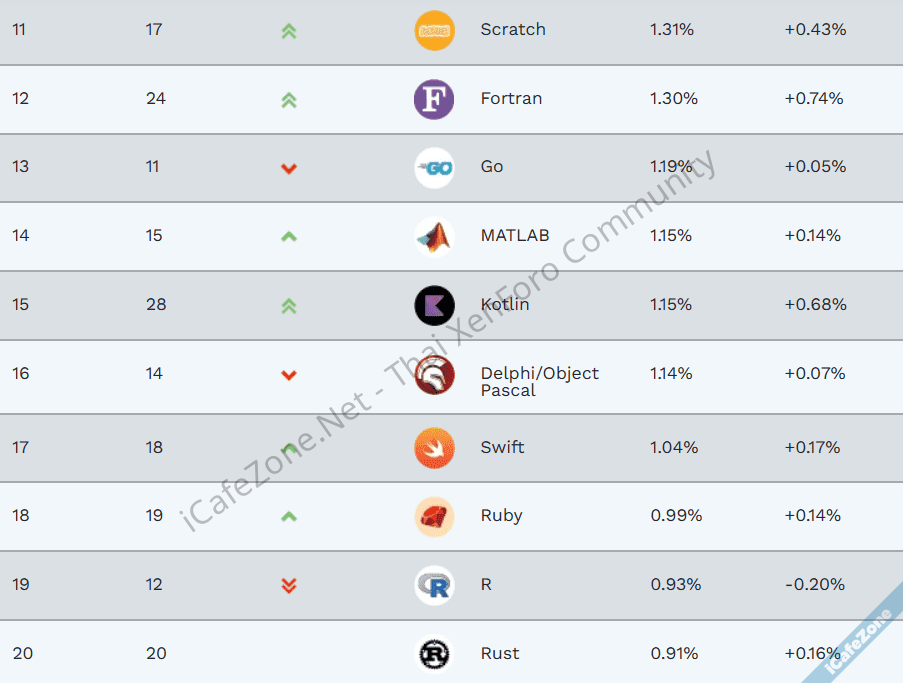Click the purple Fortran logo icon
903x683 pixels.
pyautogui.click(x=434, y=99)
